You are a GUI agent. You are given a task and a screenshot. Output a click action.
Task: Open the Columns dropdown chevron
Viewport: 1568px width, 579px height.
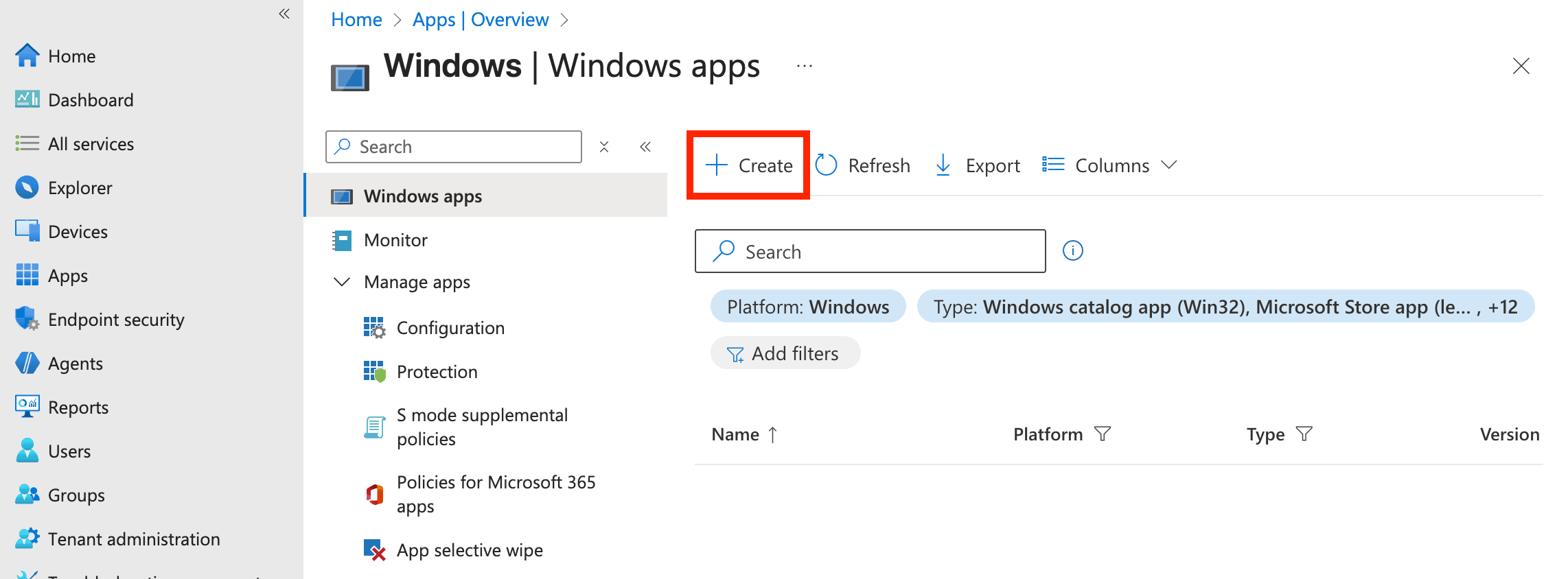[x=1169, y=165]
